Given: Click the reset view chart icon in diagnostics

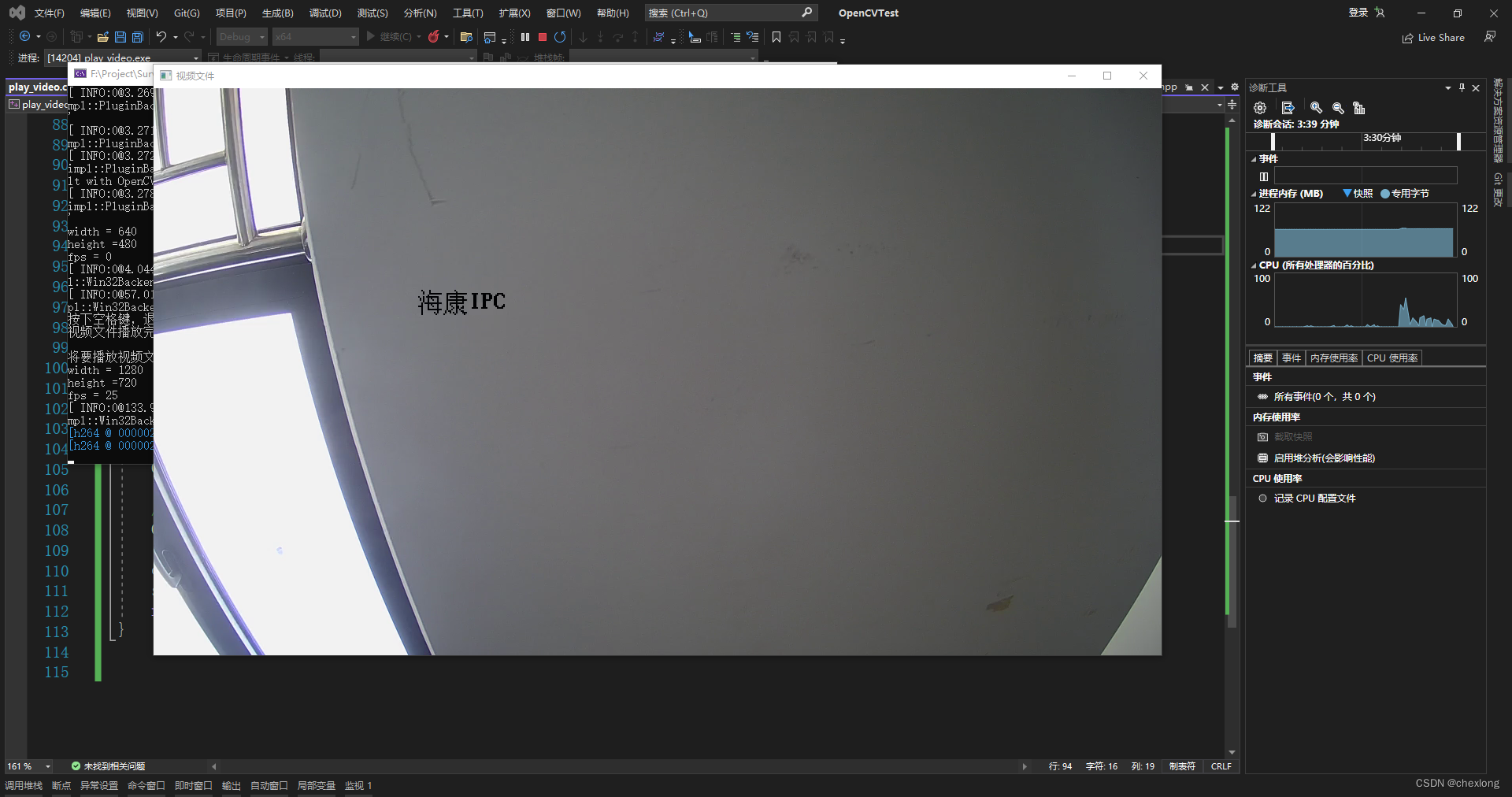Looking at the screenshot, I should click(1359, 108).
